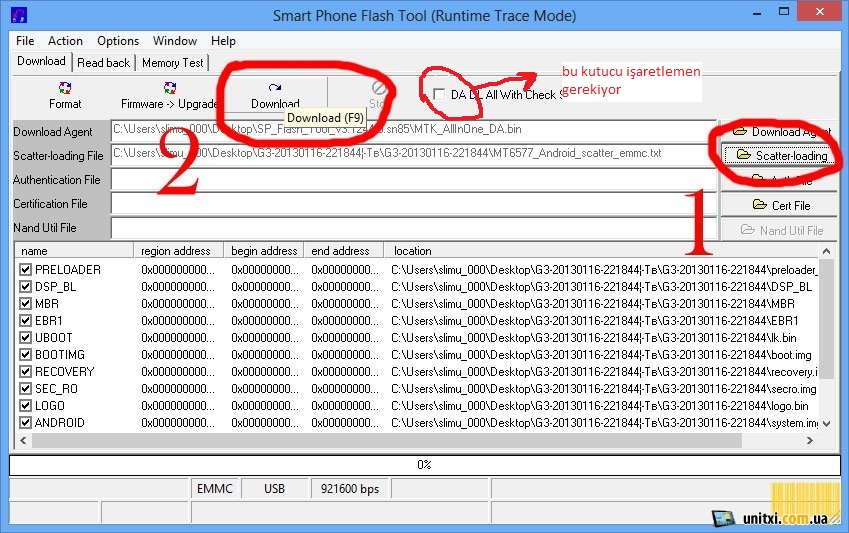Click the Scatter-loading File path field
Viewport: 849px width, 533px height.
tap(414, 154)
